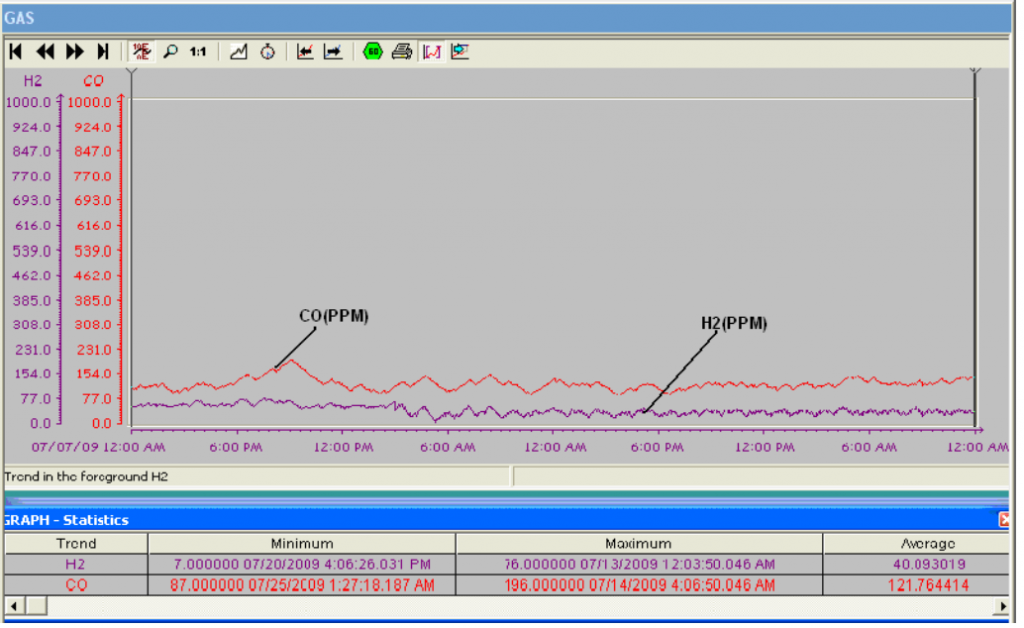
Task: Toggle the pressed ruler button in toolbar
Action: [x=141, y=52]
